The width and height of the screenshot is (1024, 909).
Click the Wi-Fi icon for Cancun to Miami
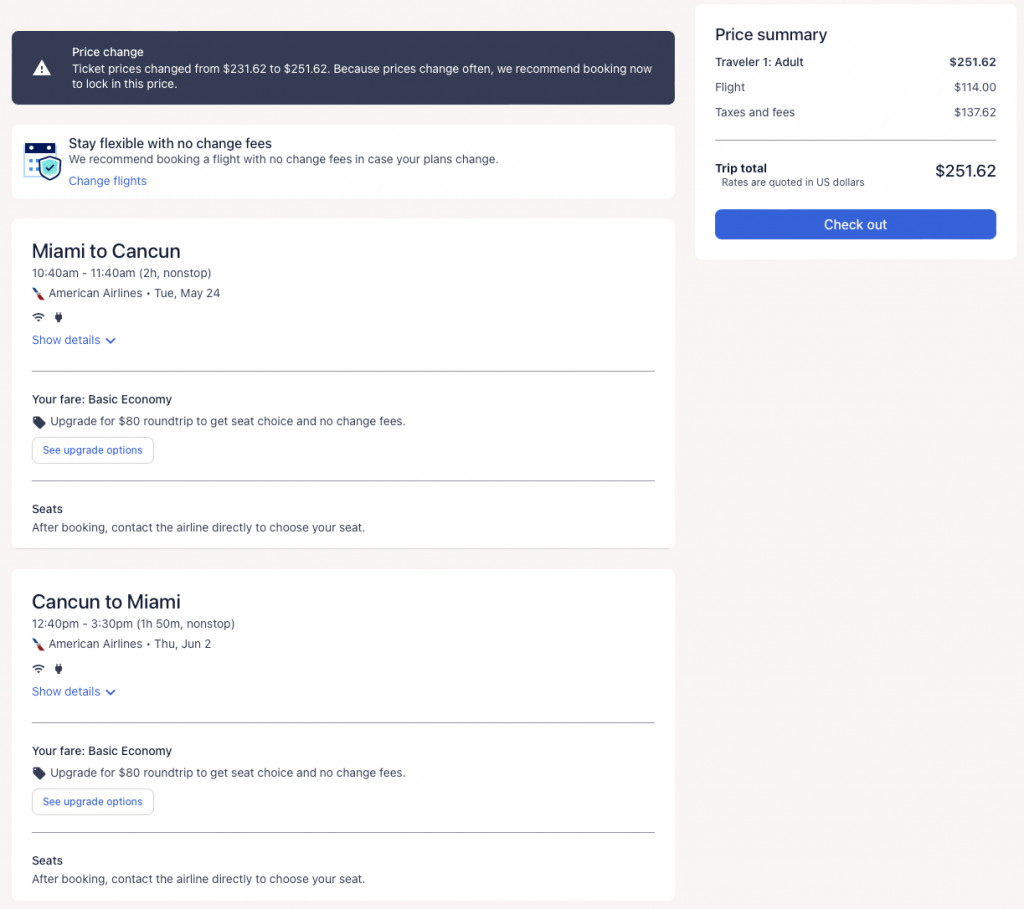[39, 668]
